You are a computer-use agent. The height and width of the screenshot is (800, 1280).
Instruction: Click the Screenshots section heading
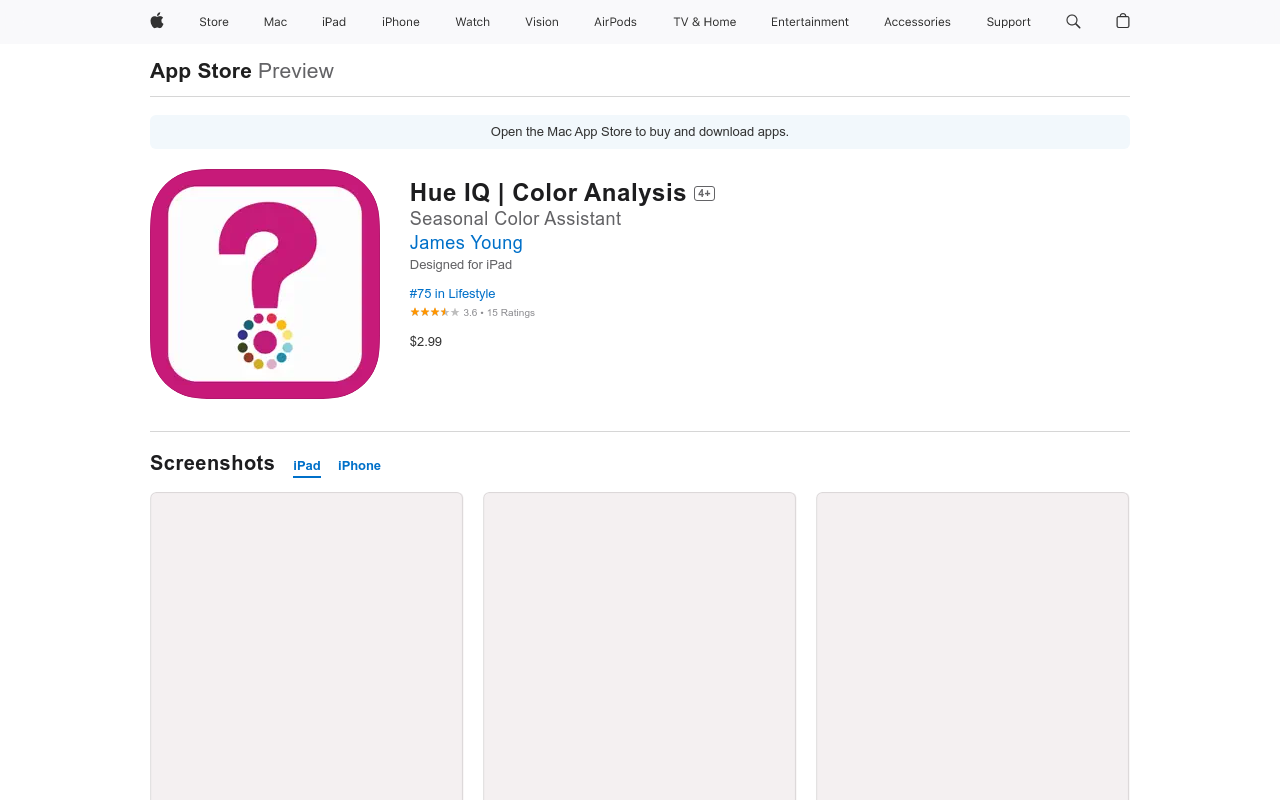click(x=212, y=463)
